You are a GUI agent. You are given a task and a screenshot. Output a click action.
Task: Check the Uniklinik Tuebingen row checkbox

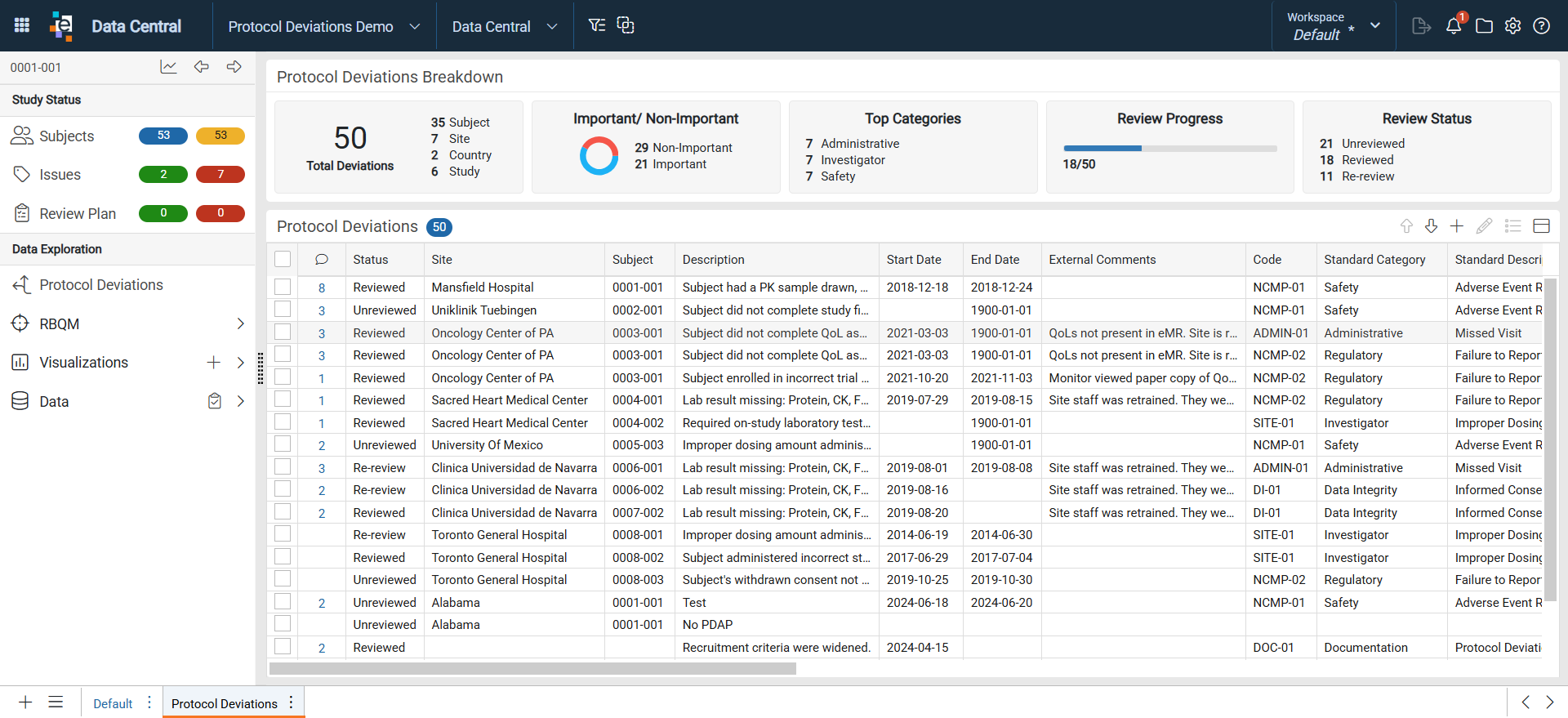click(x=283, y=310)
